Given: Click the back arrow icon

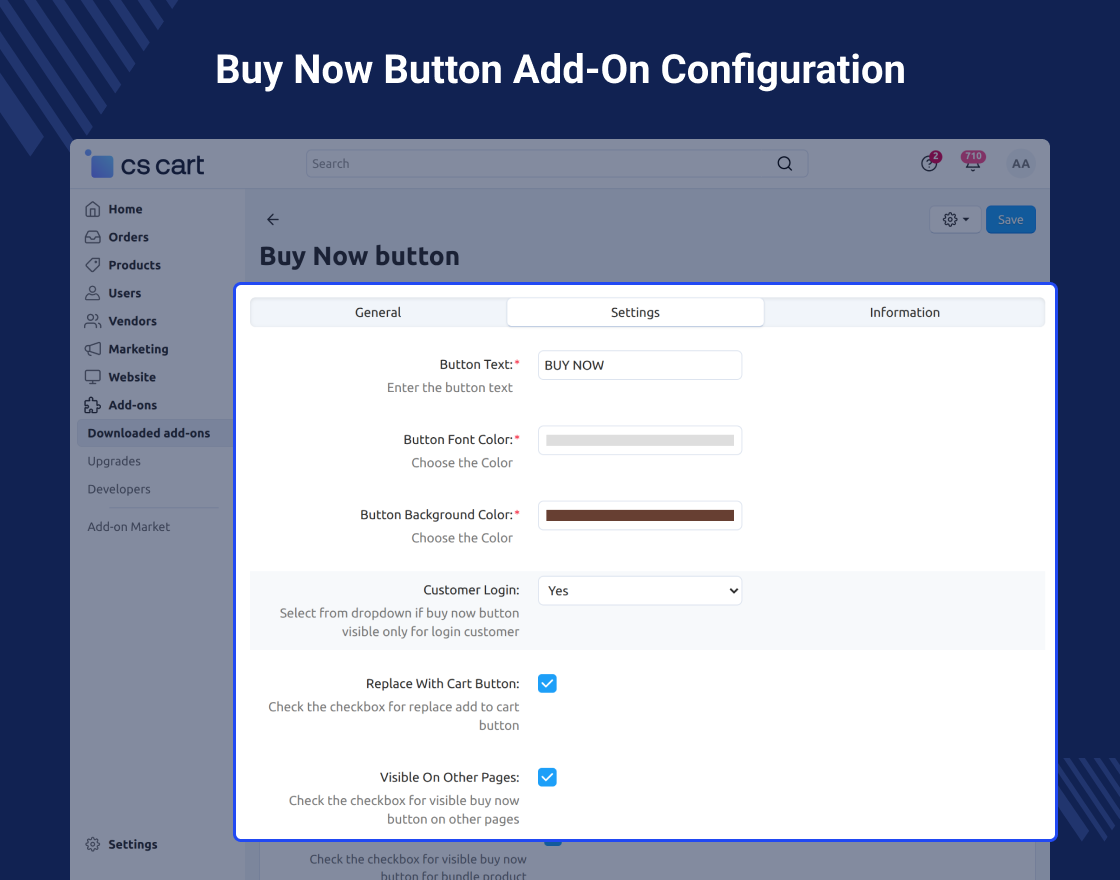Looking at the screenshot, I should (273, 220).
